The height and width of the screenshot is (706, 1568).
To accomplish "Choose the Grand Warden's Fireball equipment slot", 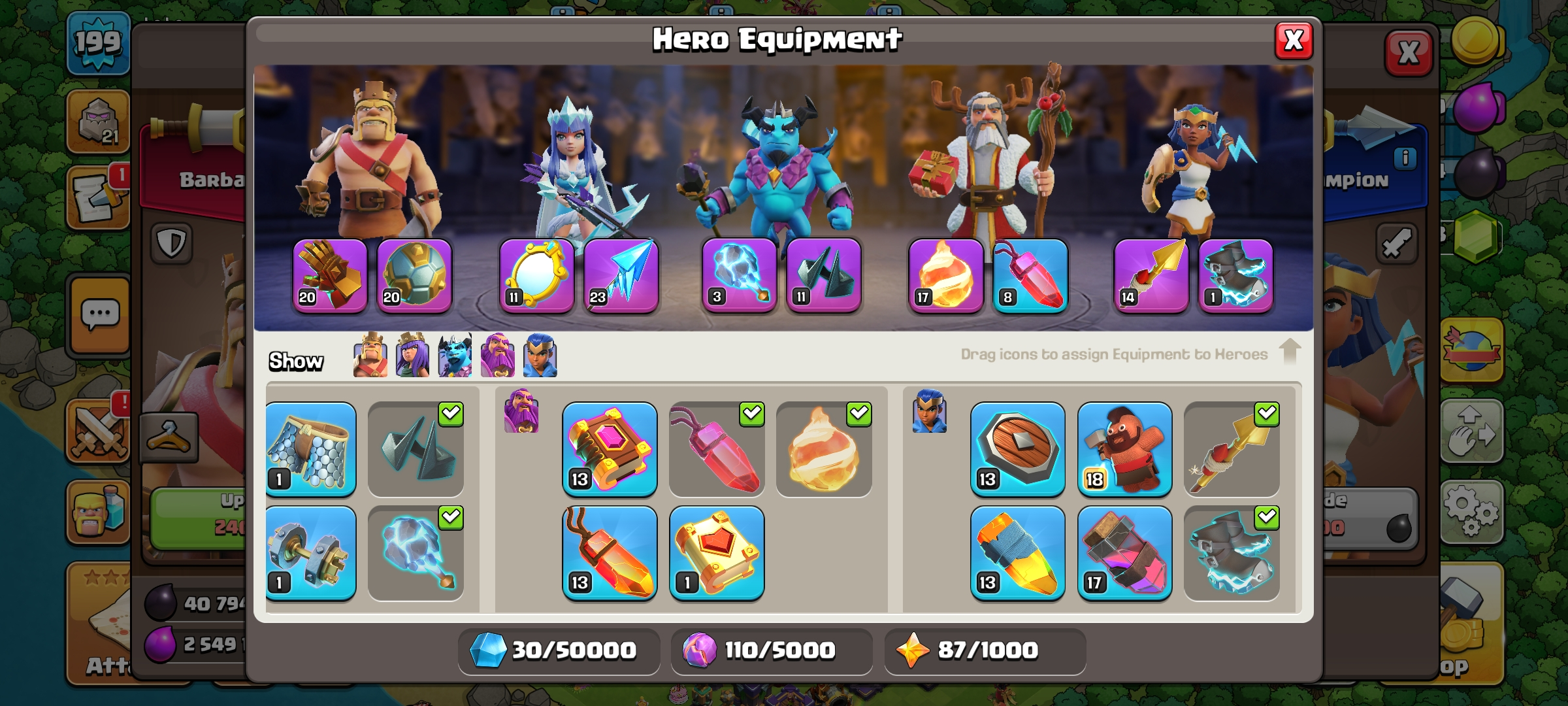I will [x=946, y=275].
